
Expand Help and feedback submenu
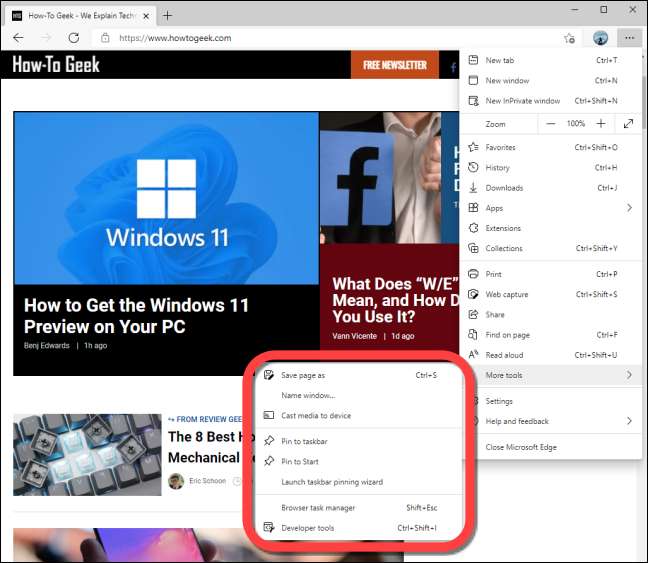click(x=550, y=421)
